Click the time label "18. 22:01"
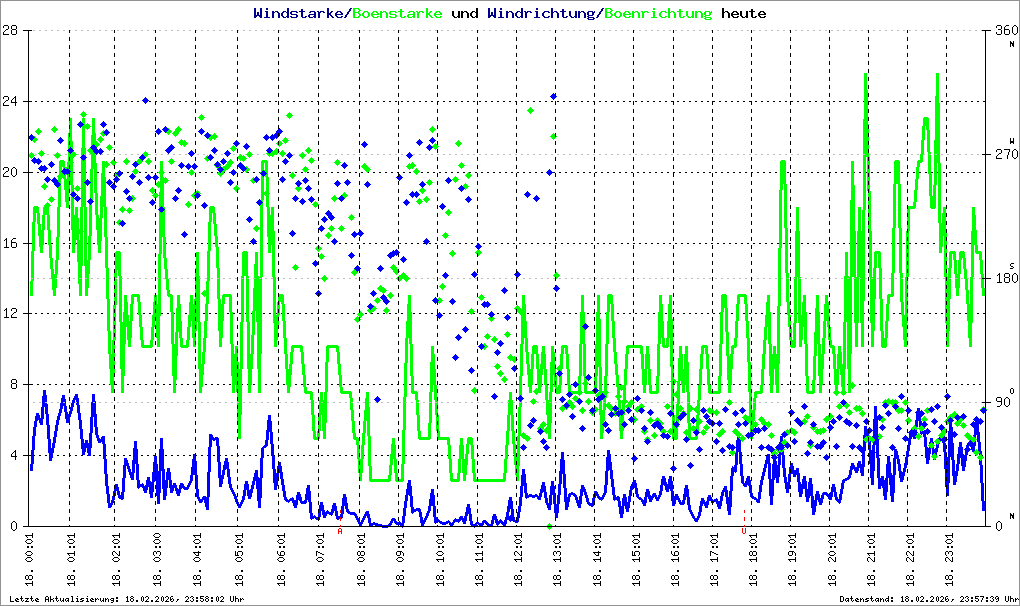1020x606 pixels. click(x=909, y=560)
